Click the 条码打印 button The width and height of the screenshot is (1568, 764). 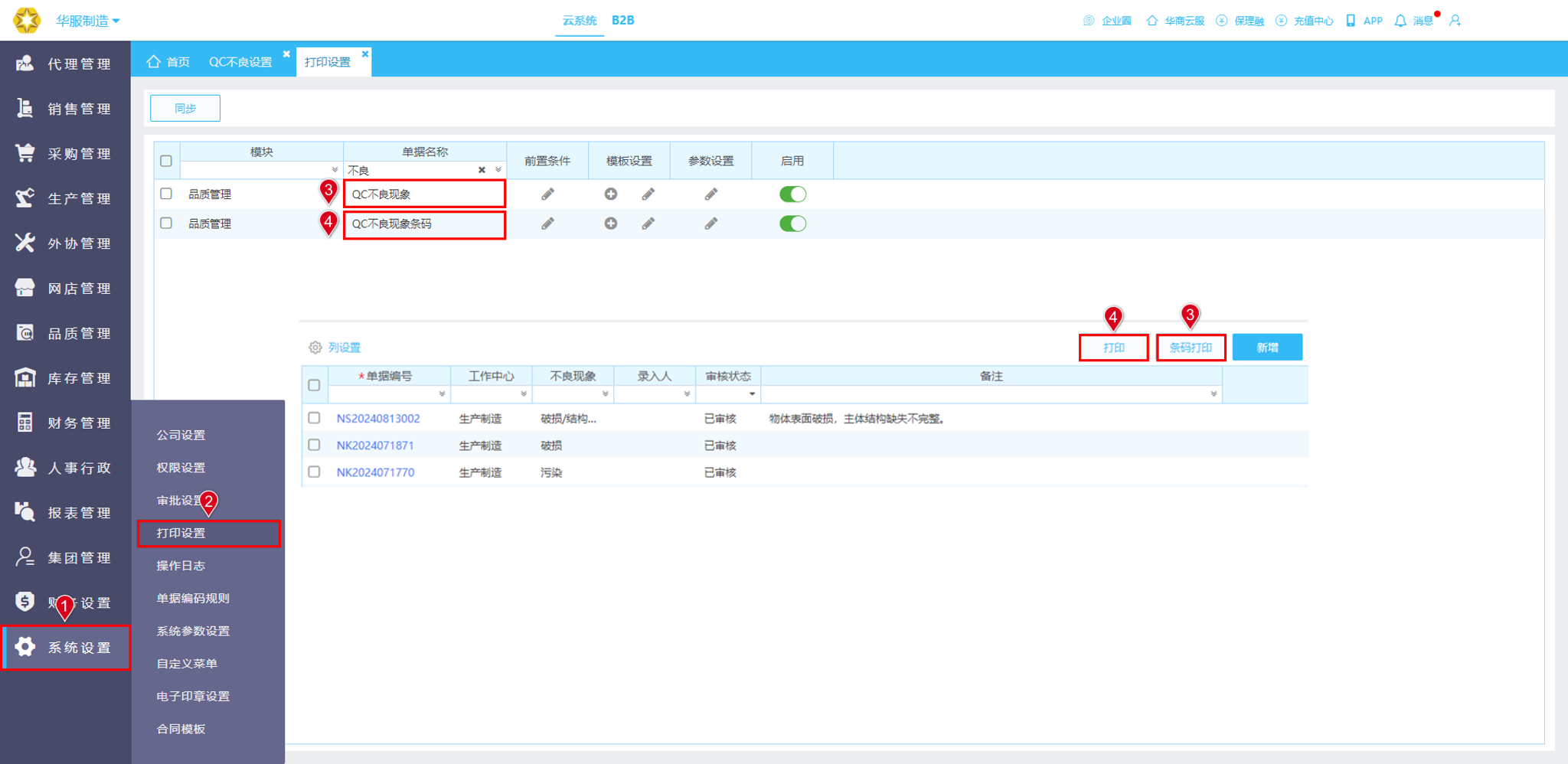(x=1191, y=348)
